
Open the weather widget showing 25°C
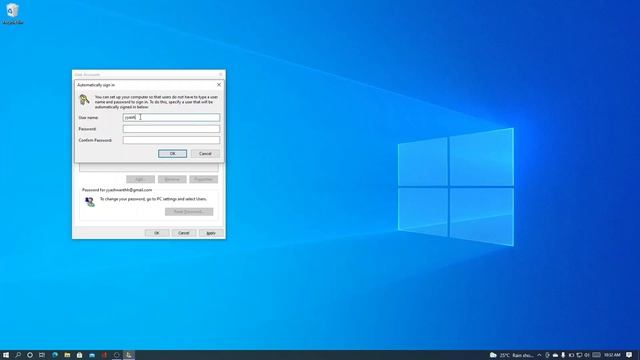(x=512, y=355)
